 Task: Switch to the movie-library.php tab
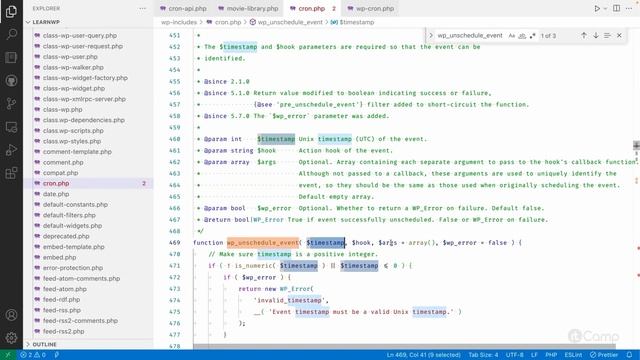[248, 9]
